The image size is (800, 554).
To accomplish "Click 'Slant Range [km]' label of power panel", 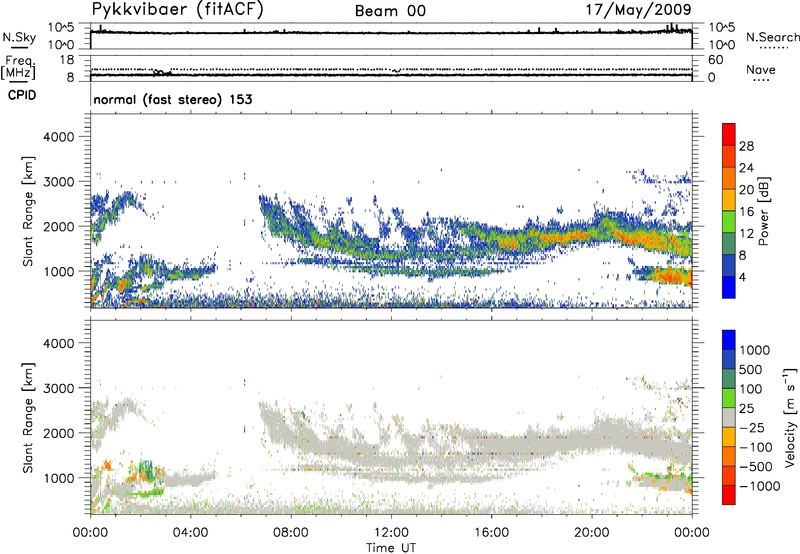I will click(x=28, y=211).
